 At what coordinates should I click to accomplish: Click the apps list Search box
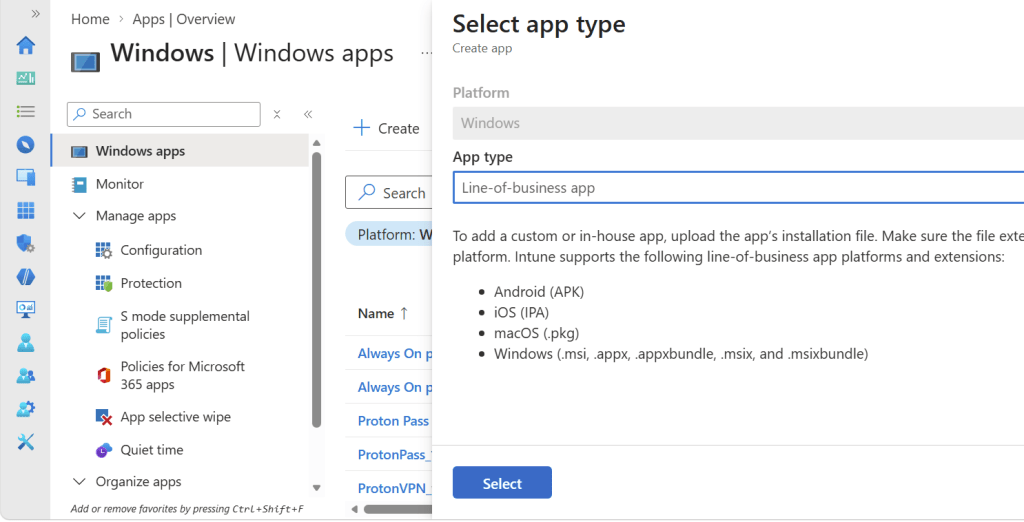(389, 193)
